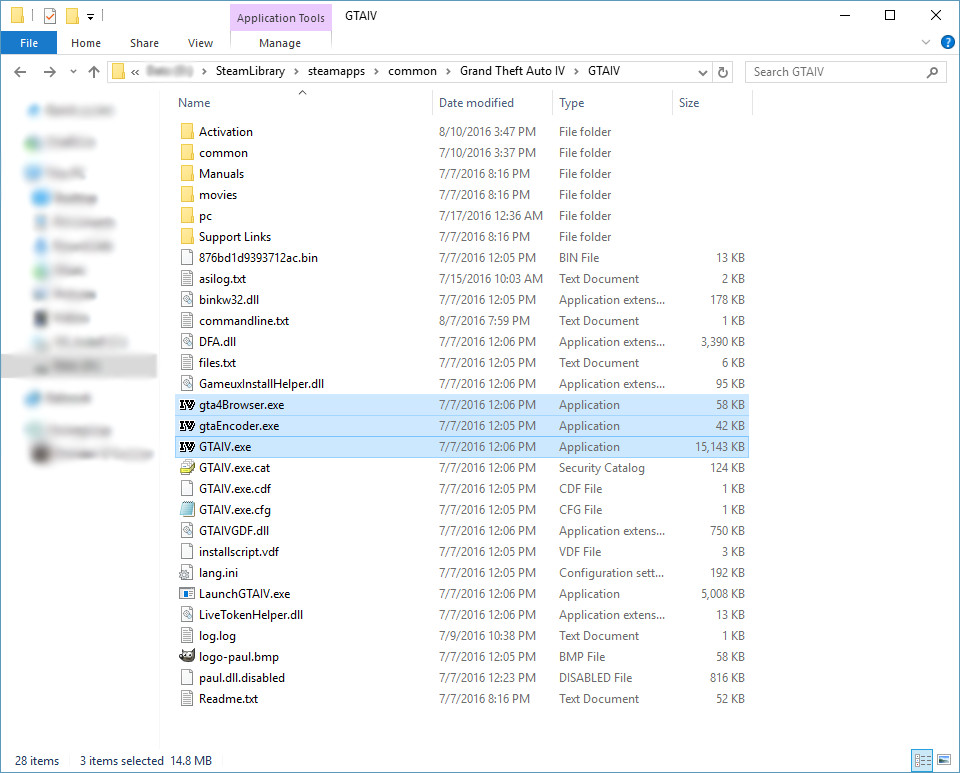Sort by the Size column header
Image resolution: width=960 pixels, height=773 pixels.
[x=712, y=103]
